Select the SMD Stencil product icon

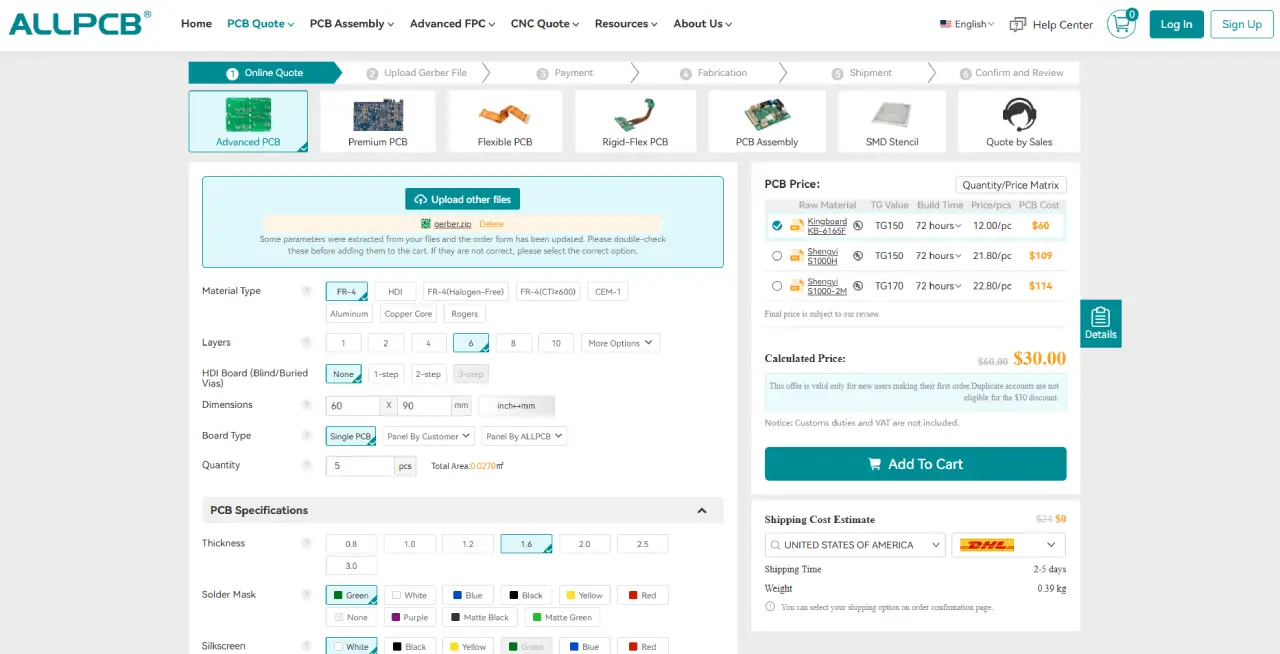click(891, 115)
